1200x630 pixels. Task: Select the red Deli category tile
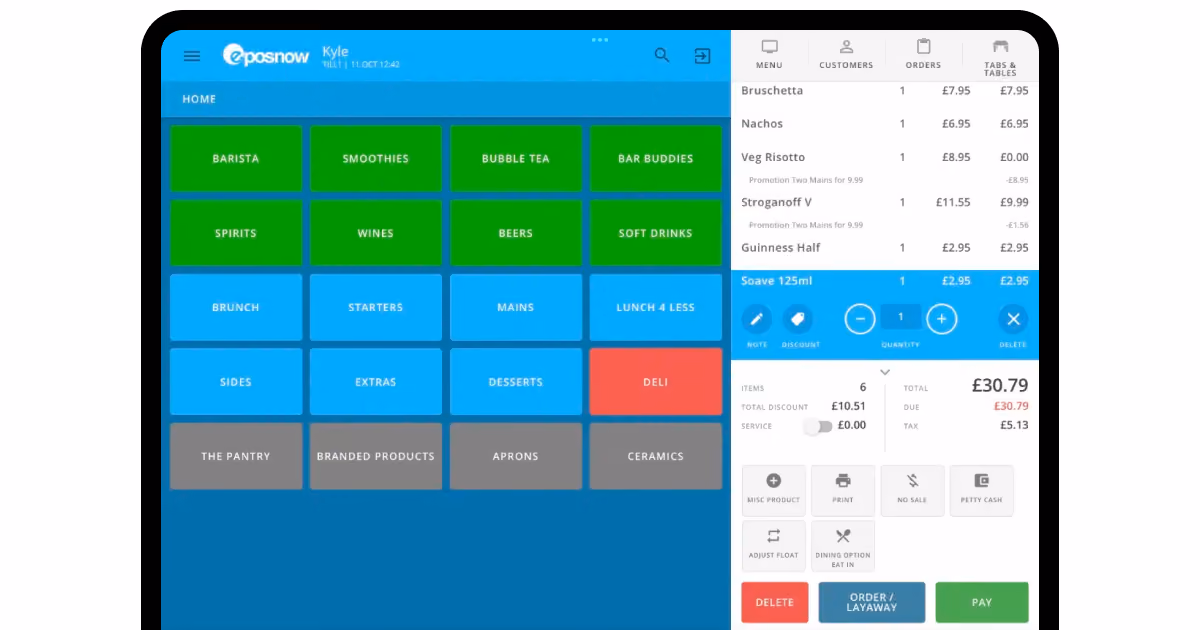point(656,381)
